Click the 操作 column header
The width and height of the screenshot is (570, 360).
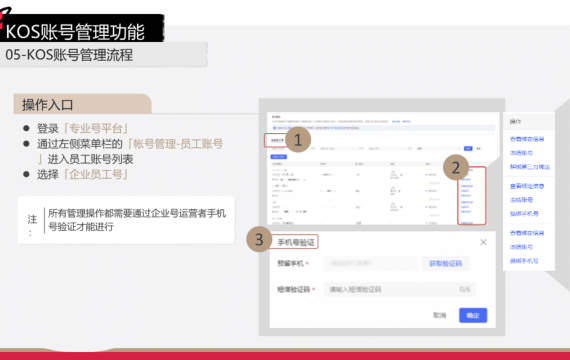pos(515,121)
